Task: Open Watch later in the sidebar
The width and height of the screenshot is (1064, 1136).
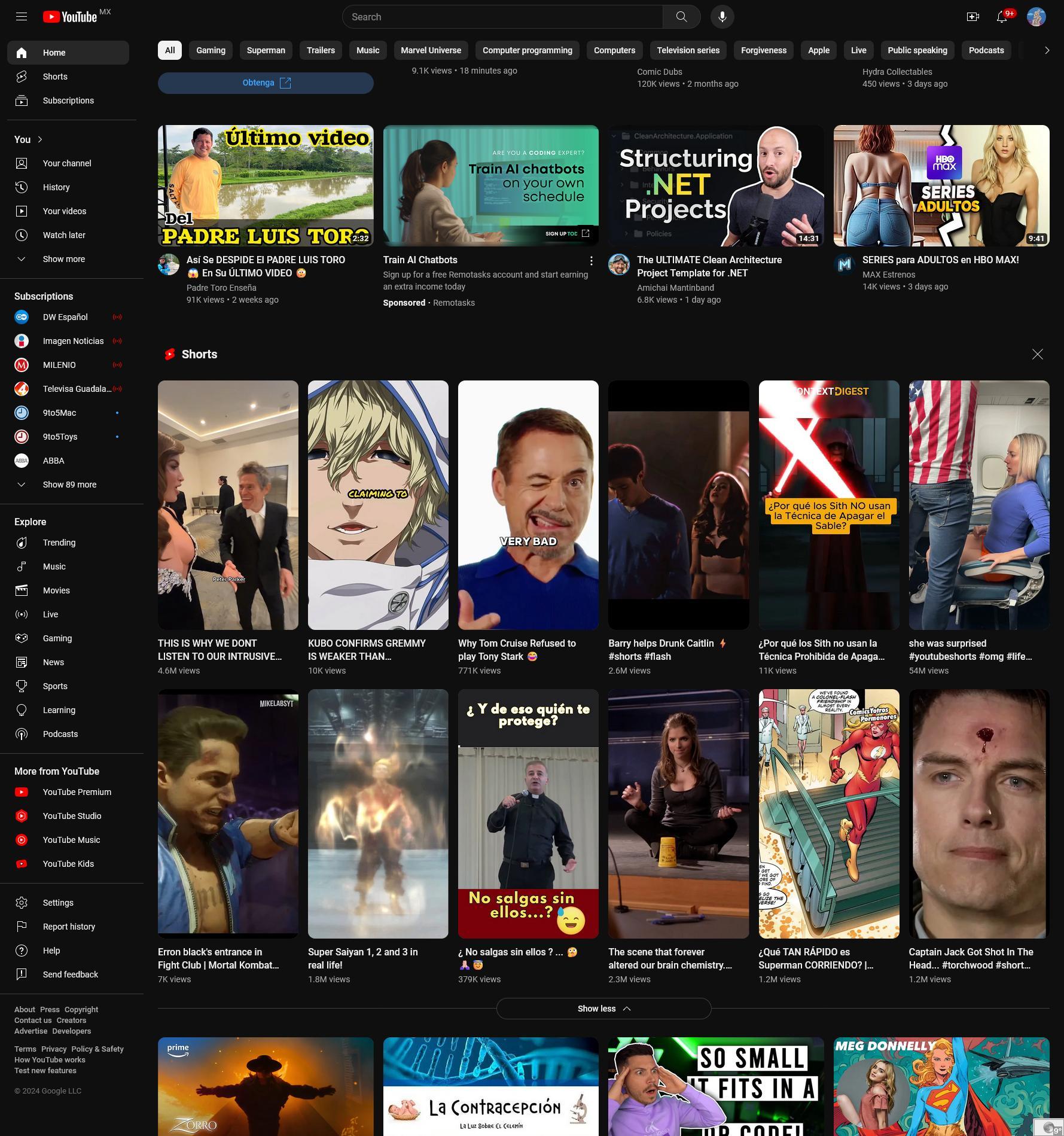Action: pos(68,235)
